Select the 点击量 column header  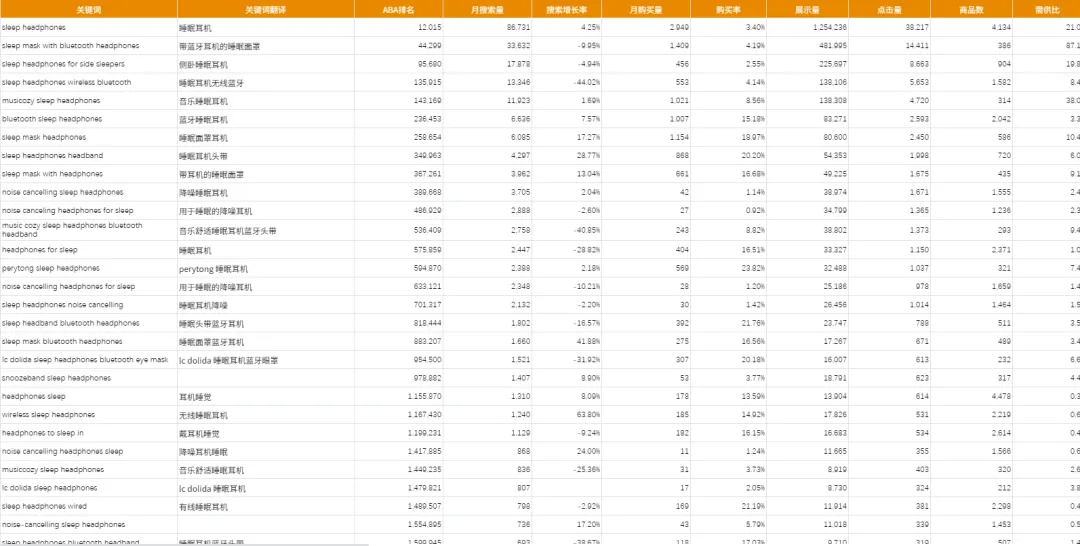coord(888,9)
